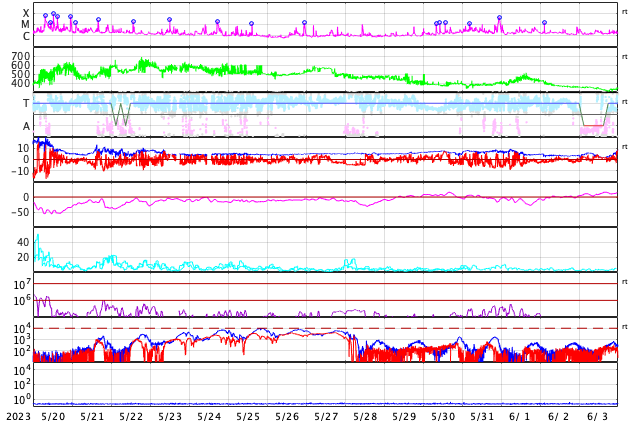This screenshot has width=634, height=424.
Task: Click the 5/28 date label
Action: click(x=365, y=417)
